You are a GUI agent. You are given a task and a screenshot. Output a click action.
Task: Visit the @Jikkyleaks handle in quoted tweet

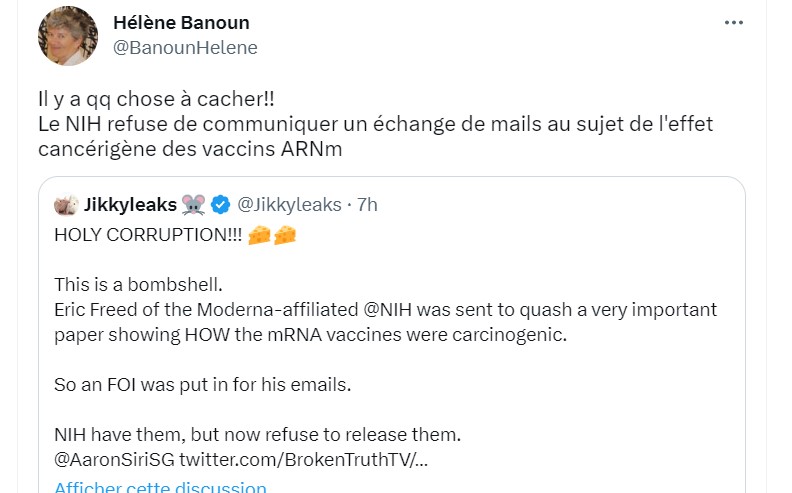coord(288,205)
